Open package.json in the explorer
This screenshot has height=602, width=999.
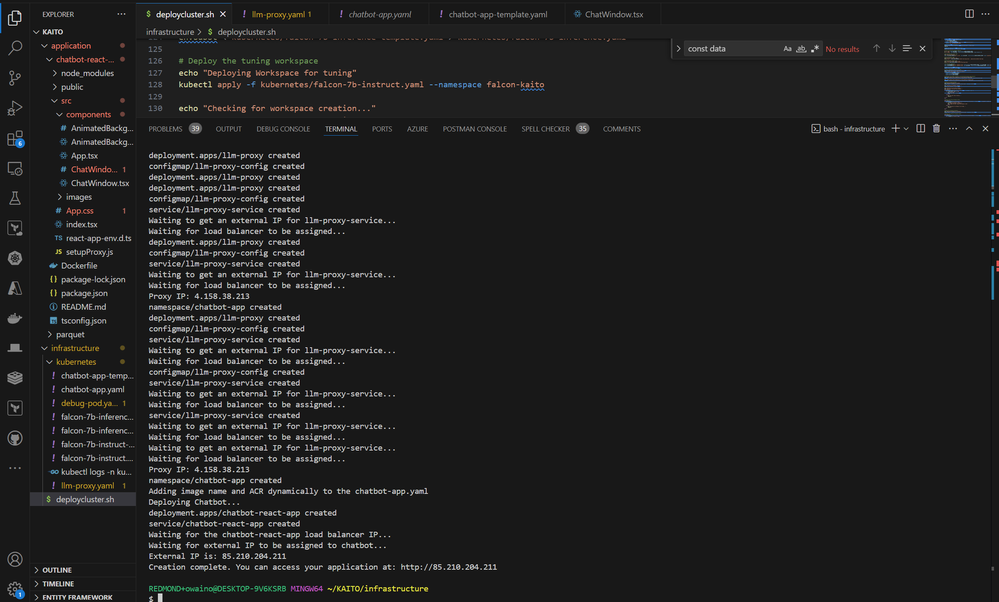click(x=84, y=293)
